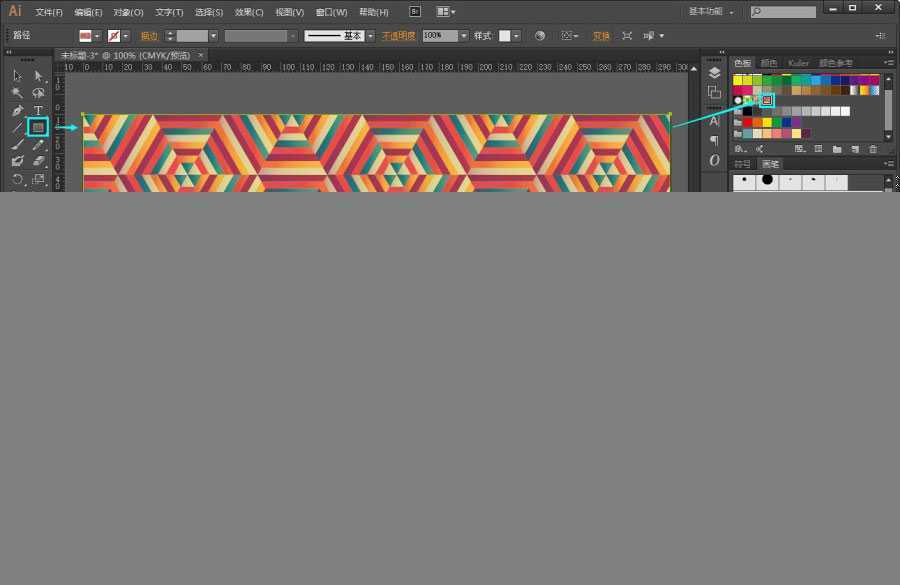Open the Artboards panel icon
The image size is (900, 585).
pyautogui.click(x=714, y=92)
